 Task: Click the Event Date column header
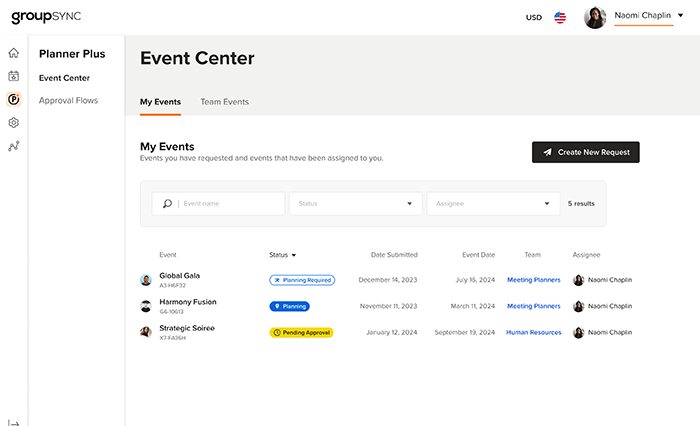(479, 255)
